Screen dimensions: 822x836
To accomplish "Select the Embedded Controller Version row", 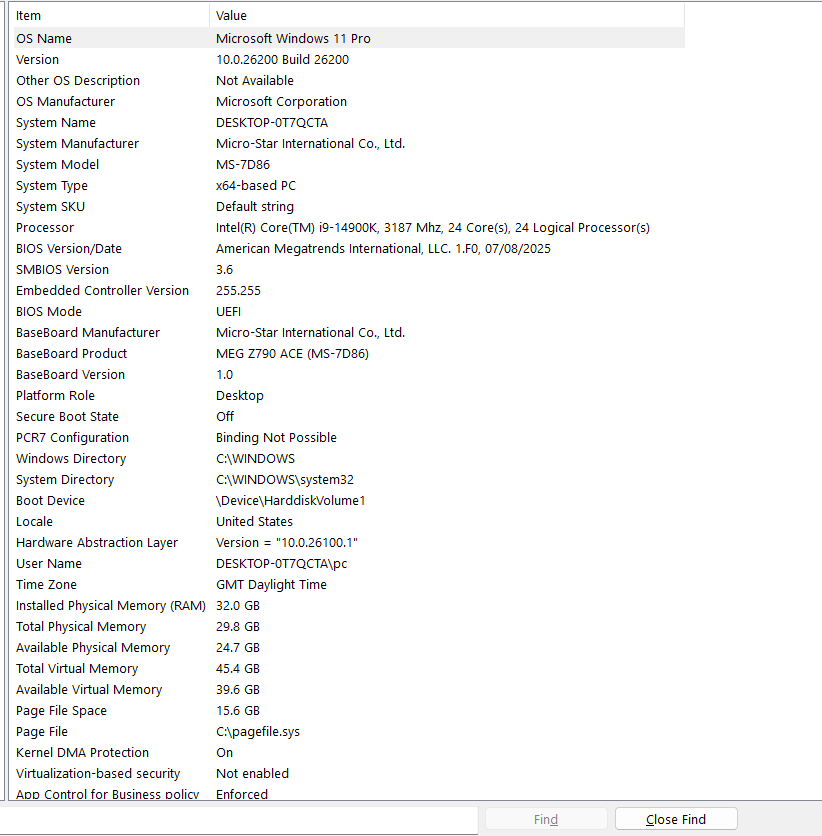I will coord(349,291).
